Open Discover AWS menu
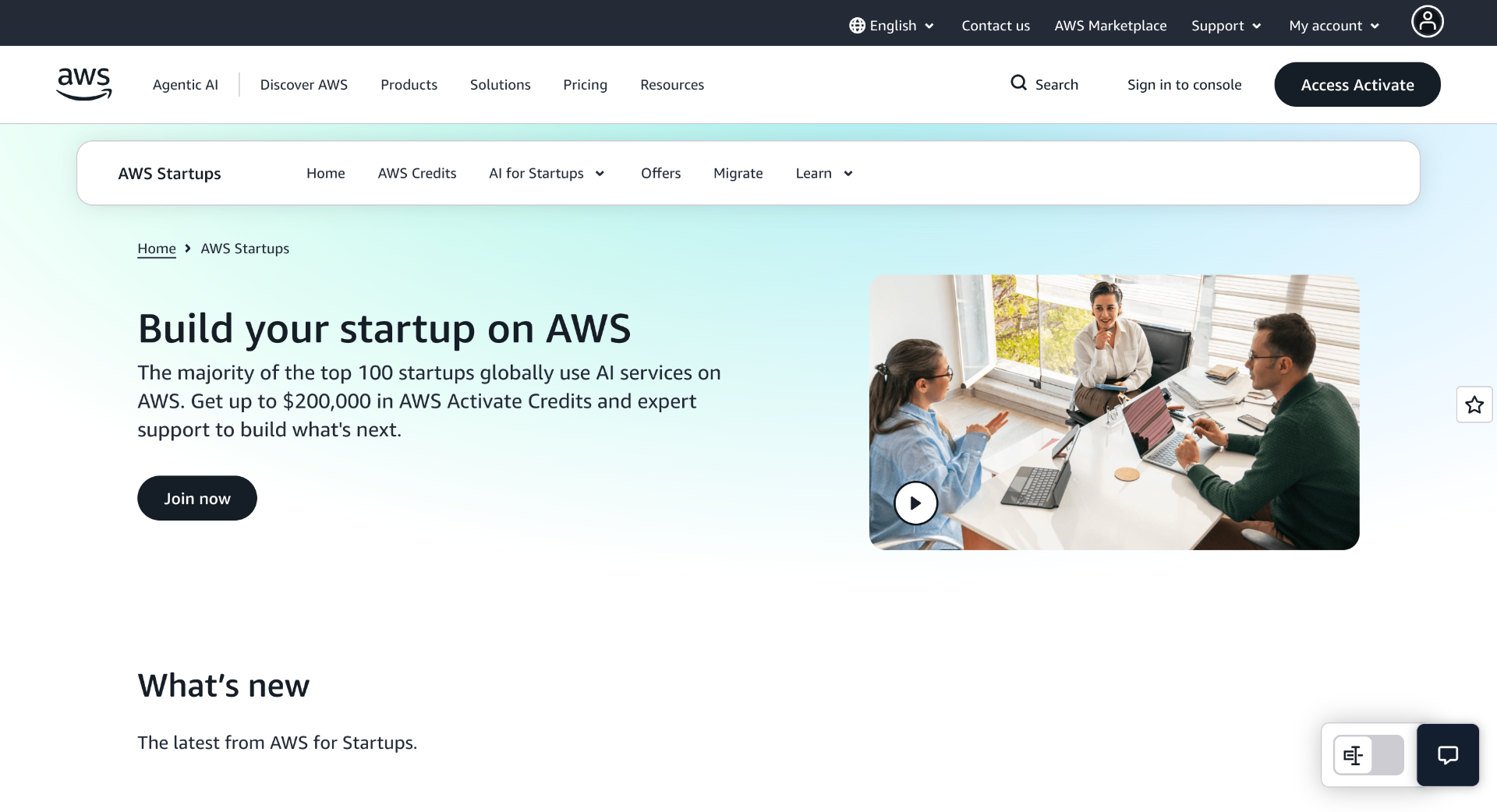This screenshot has width=1497, height=812. (304, 84)
